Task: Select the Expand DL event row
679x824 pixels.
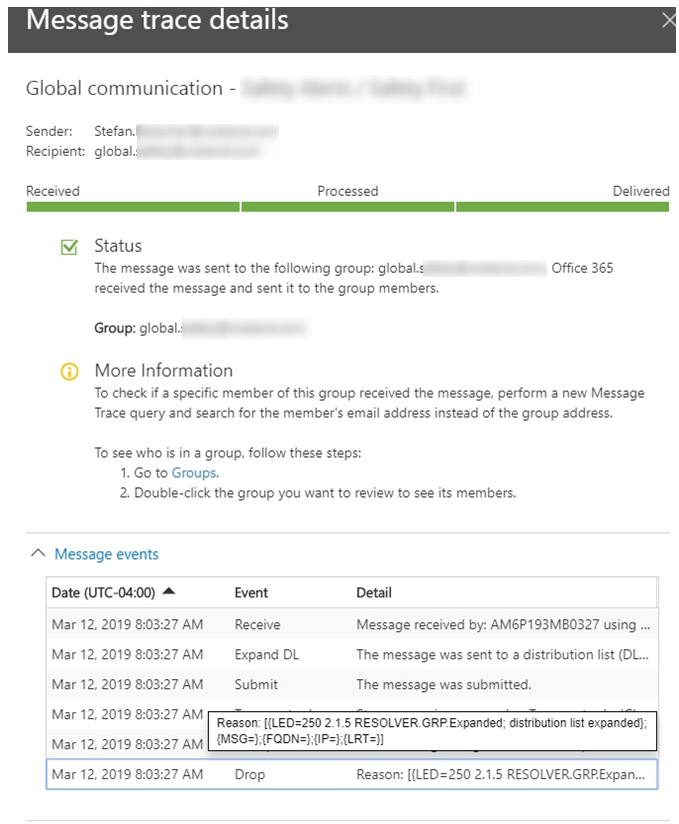Action: [350, 655]
